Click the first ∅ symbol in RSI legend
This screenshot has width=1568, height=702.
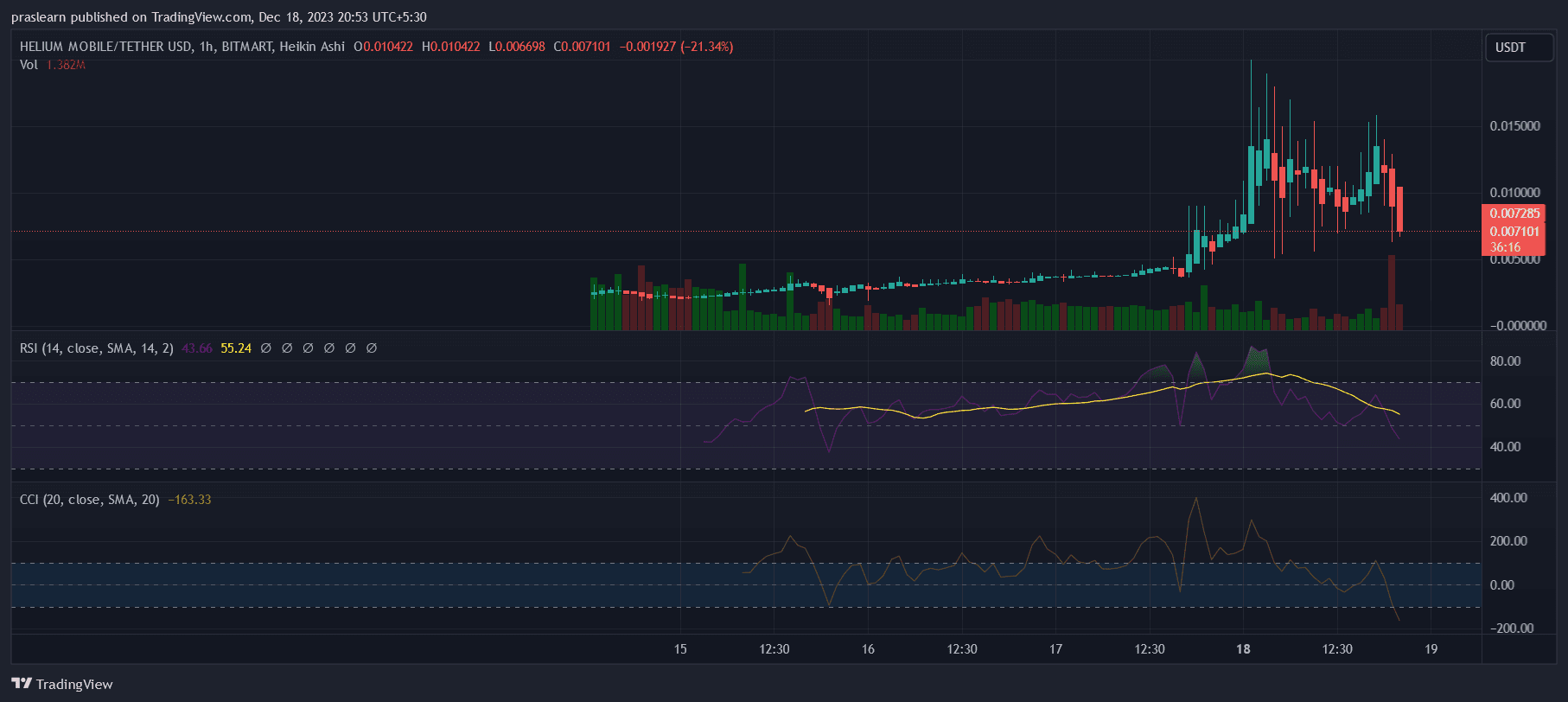tap(266, 348)
